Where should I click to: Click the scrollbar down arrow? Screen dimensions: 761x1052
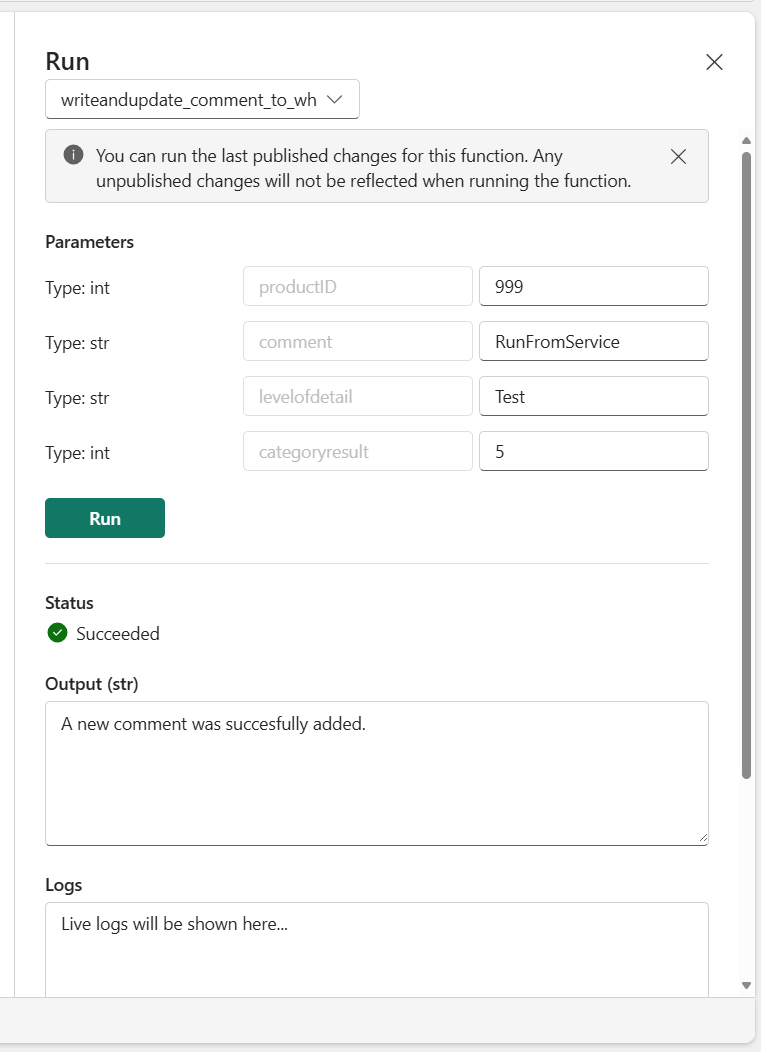pyautogui.click(x=746, y=986)
